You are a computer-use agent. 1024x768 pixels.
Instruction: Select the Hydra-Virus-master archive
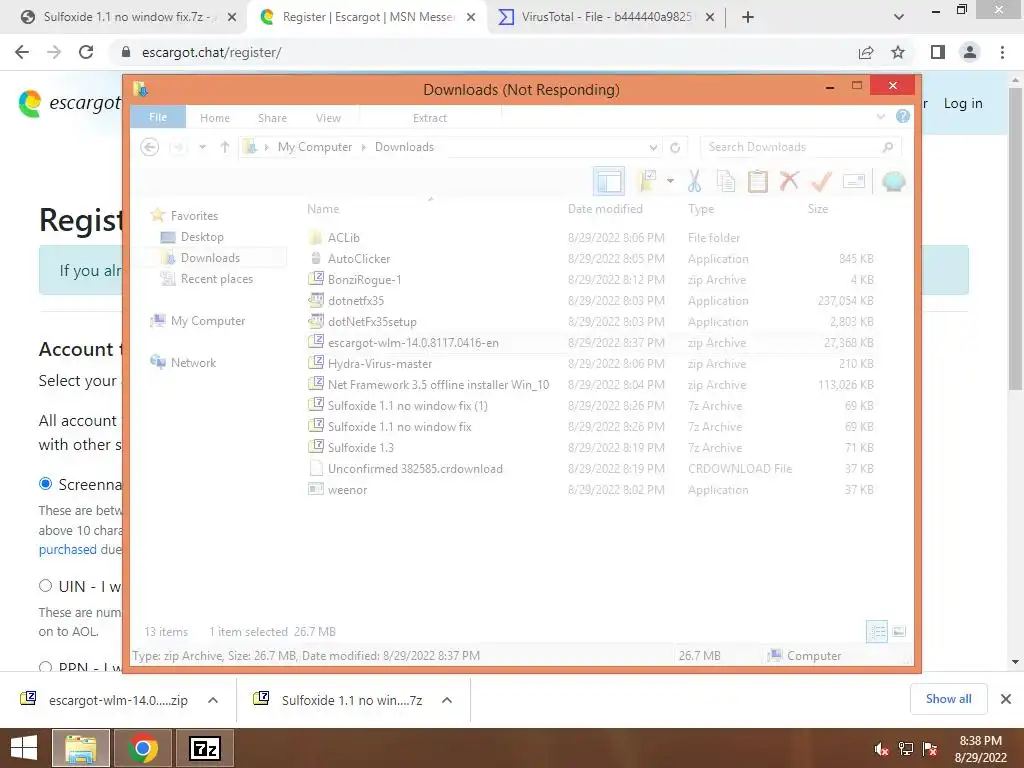coord(379,364)
